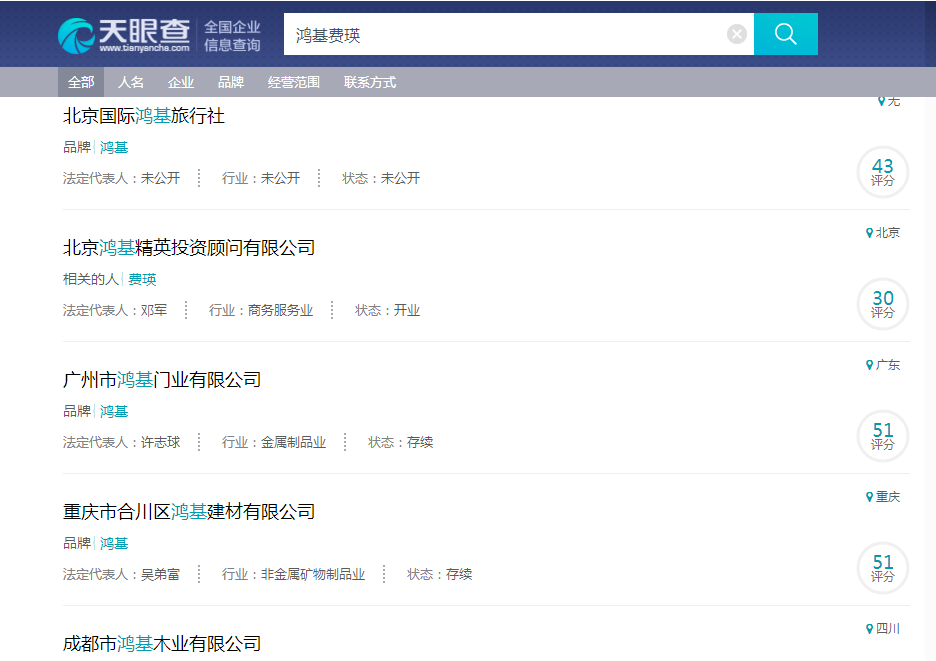Image resolution: width=936 pixels, height=661 pixels.
Task: Open 北京国际鸿基旅行社 company page
Action: 144,116
